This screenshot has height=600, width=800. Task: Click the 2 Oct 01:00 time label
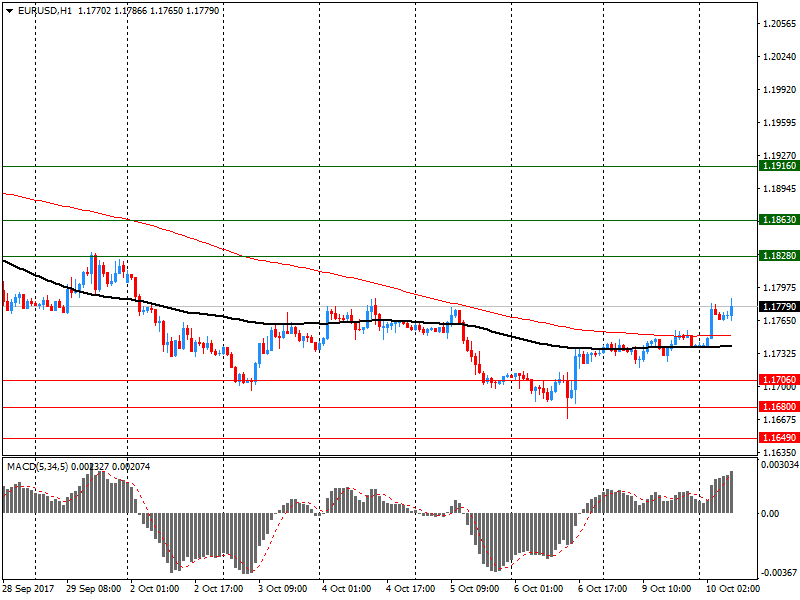pyautogui.click(x=155, y=589)
